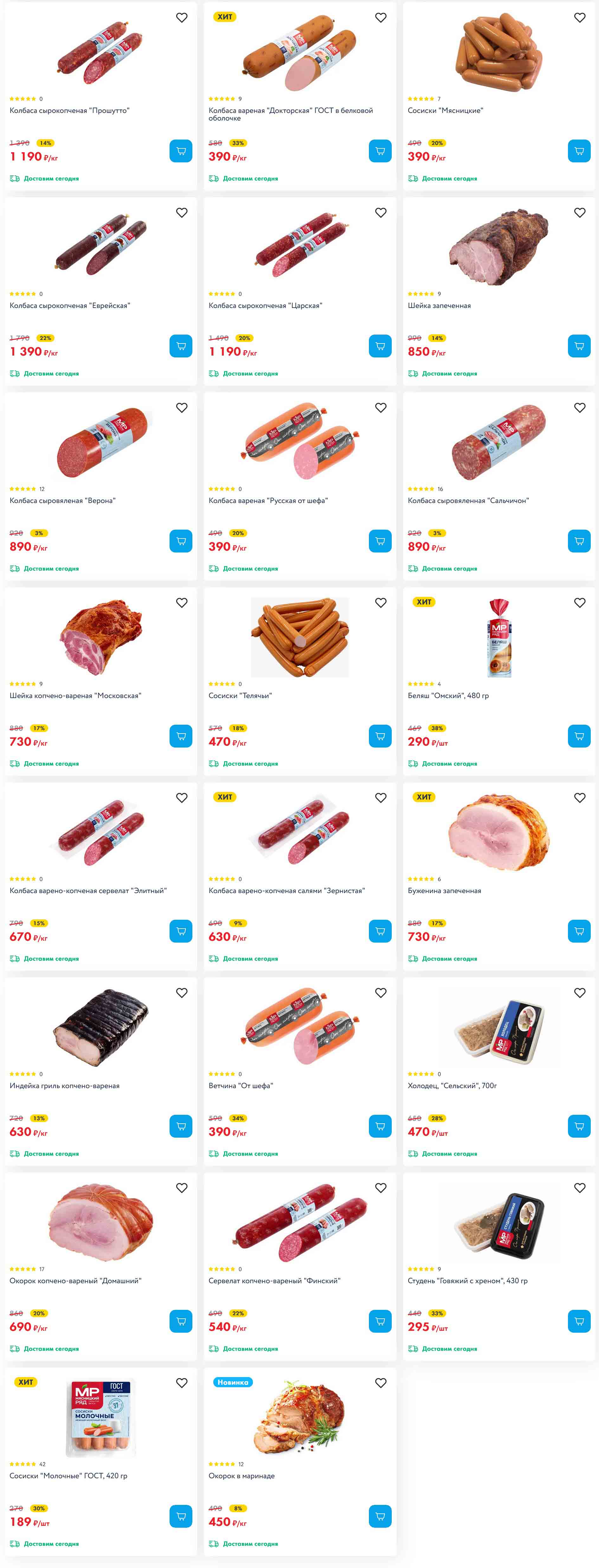
Task: Open Сервелат копчено-вареный "Финский" title link
Action: [274, 1281]
